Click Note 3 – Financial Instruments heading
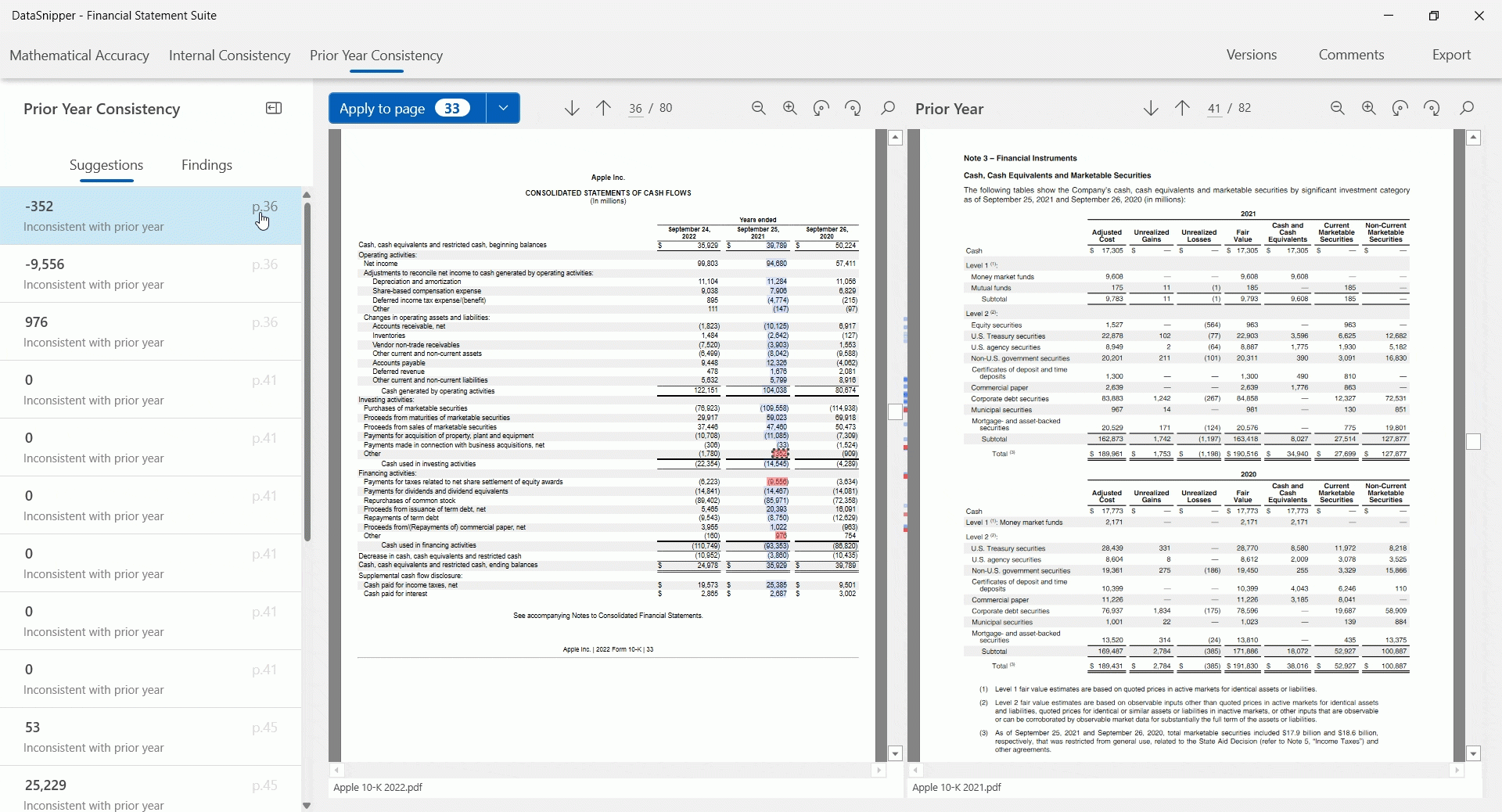1502x812 pixels. pyautogui.click(x=1020, y=158)
